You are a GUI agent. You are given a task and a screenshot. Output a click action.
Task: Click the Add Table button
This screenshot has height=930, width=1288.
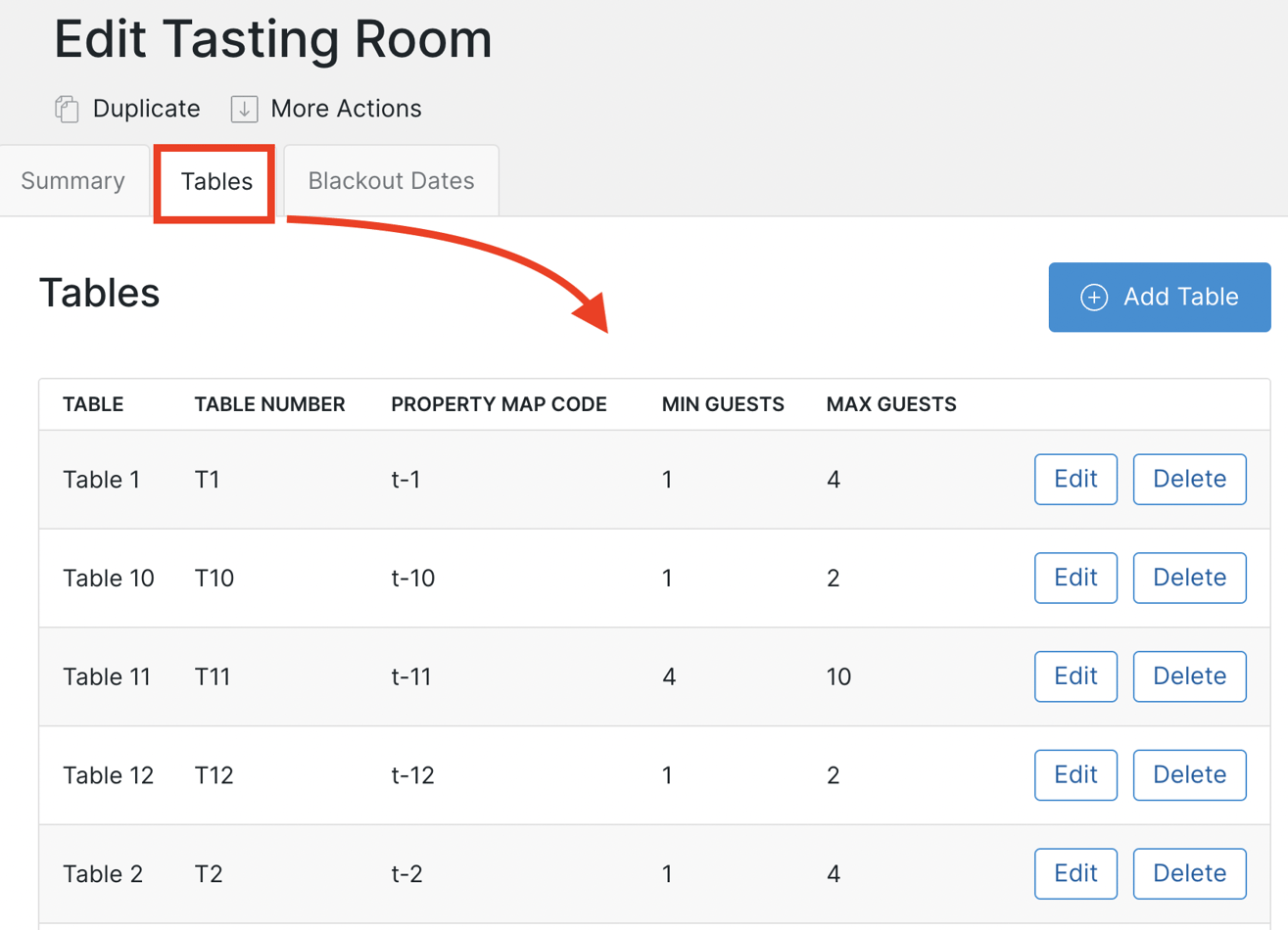click(x=1160, y=298)
